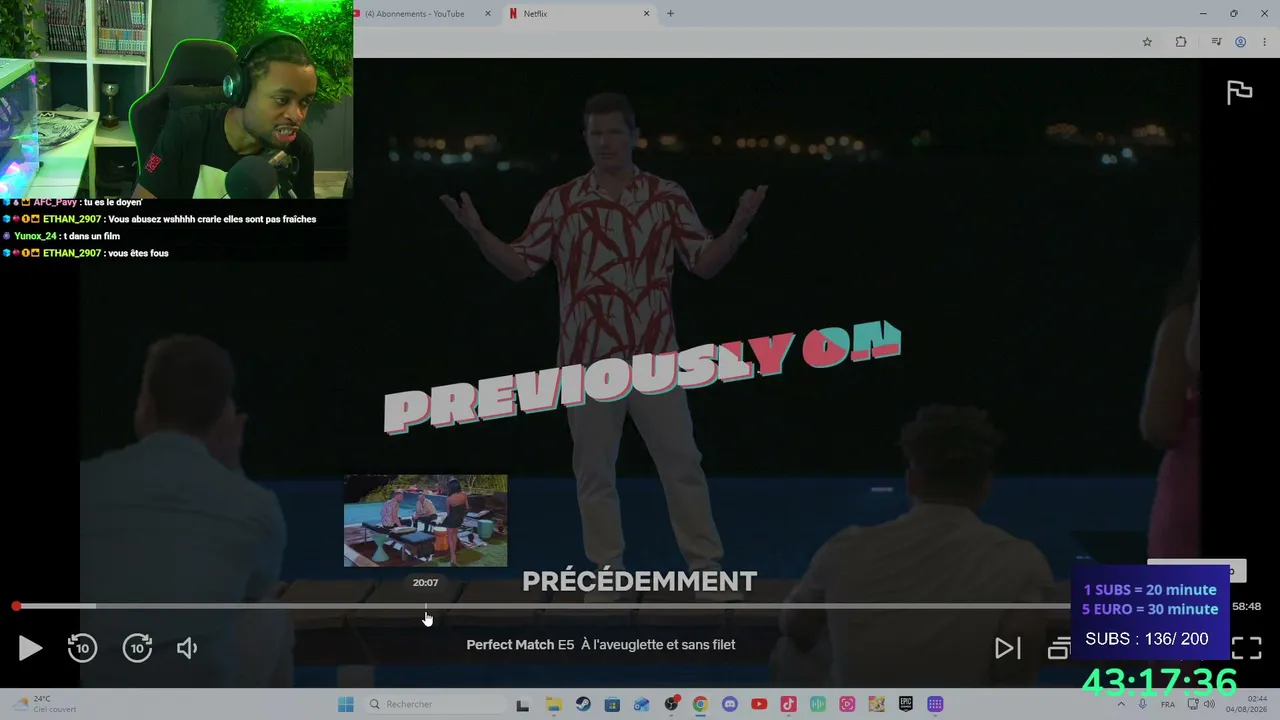Open OBS Studio from the taskbar
The height and width of the screenshot is (720, 1280).
pos(671,704)
